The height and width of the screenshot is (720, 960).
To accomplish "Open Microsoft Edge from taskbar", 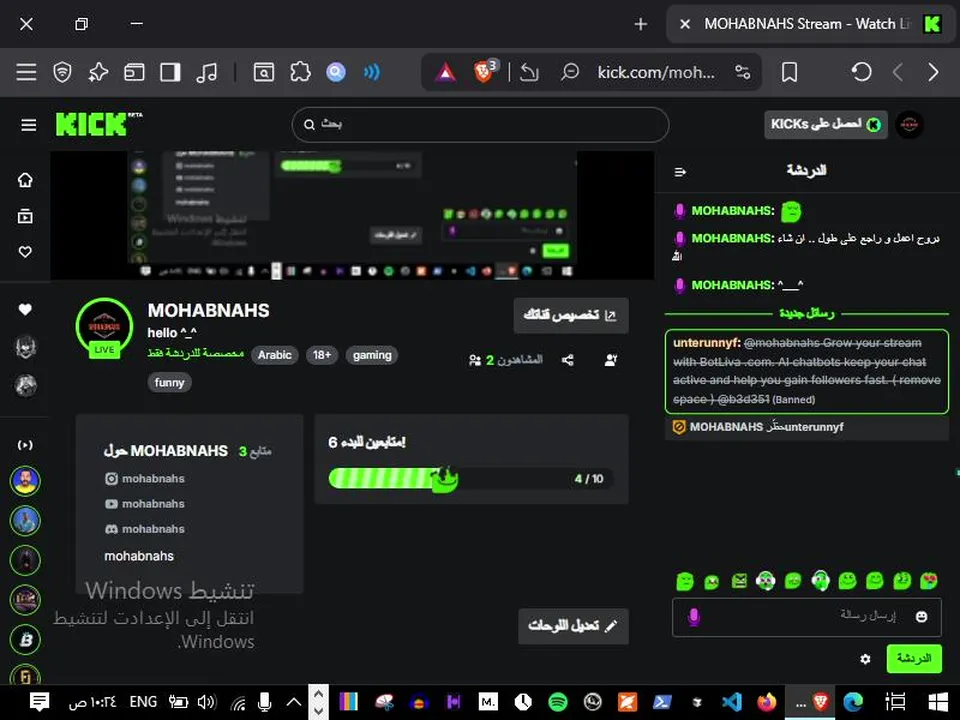I will [x=853, y=702].
